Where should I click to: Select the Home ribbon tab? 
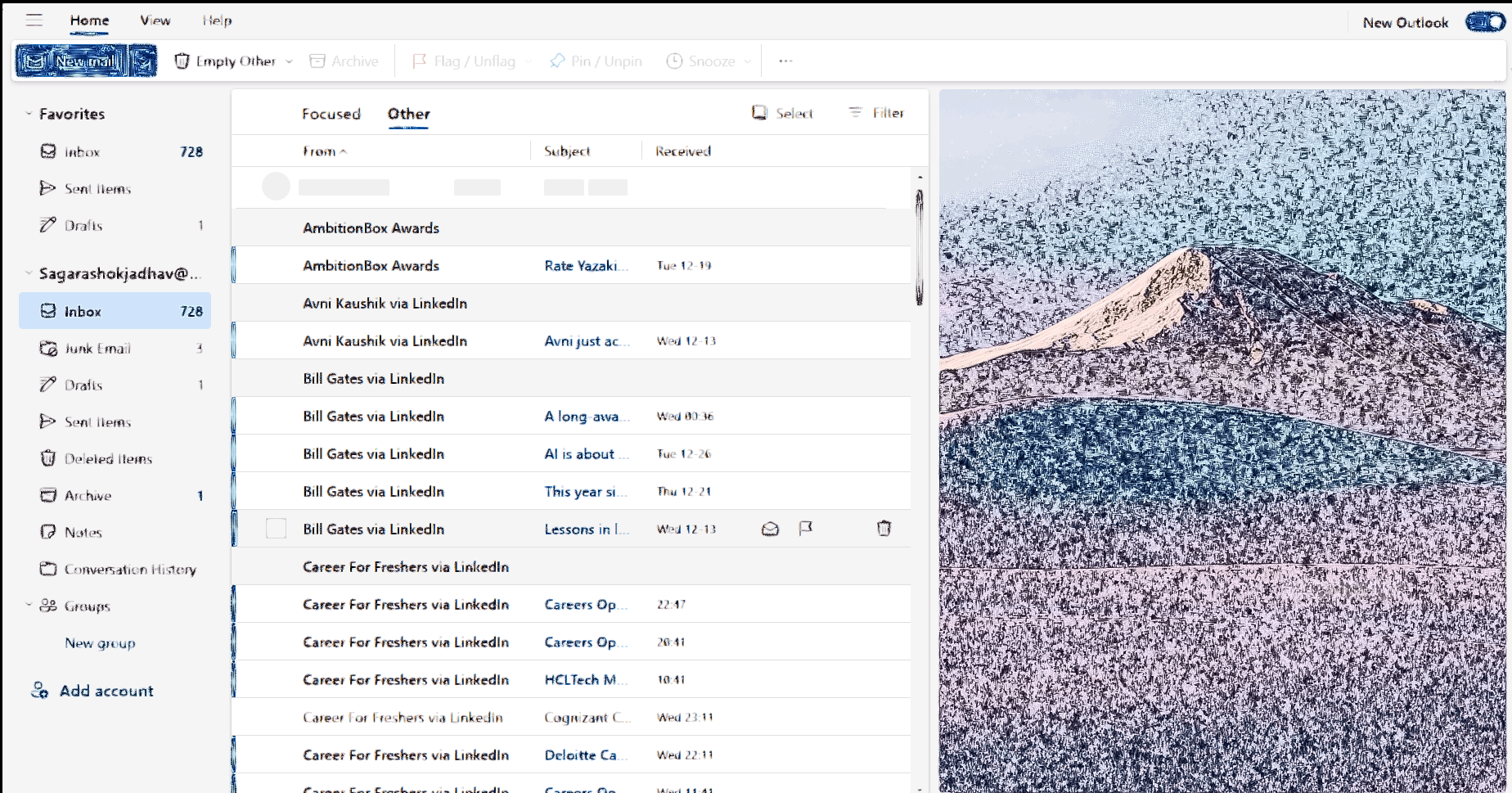[89, 20]
